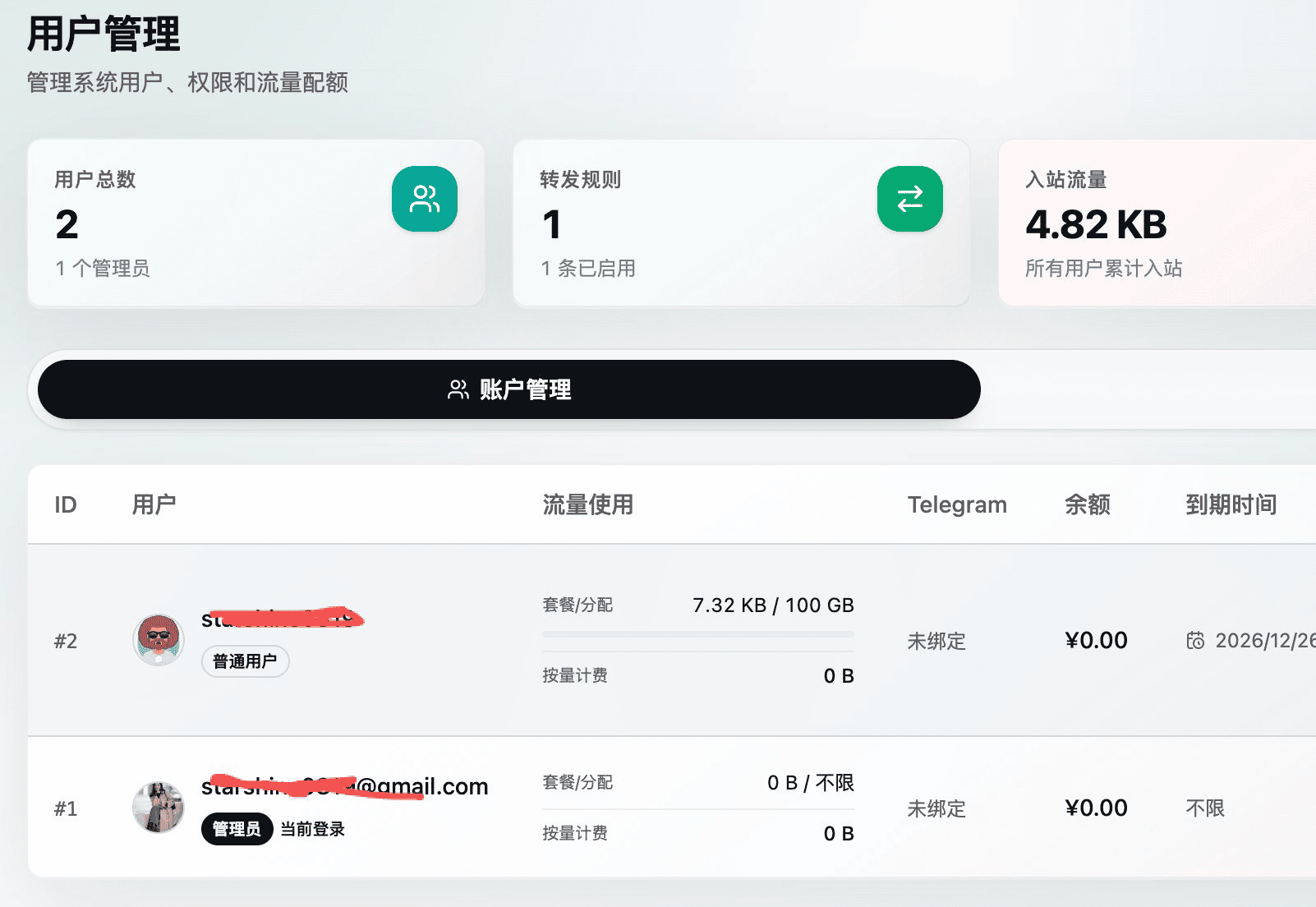
Task: Click the 余额 column header
Action: 1088,504
